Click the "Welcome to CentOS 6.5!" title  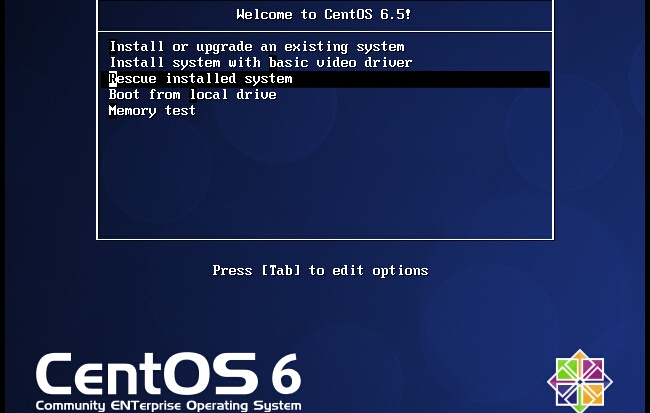pos(324,15)
